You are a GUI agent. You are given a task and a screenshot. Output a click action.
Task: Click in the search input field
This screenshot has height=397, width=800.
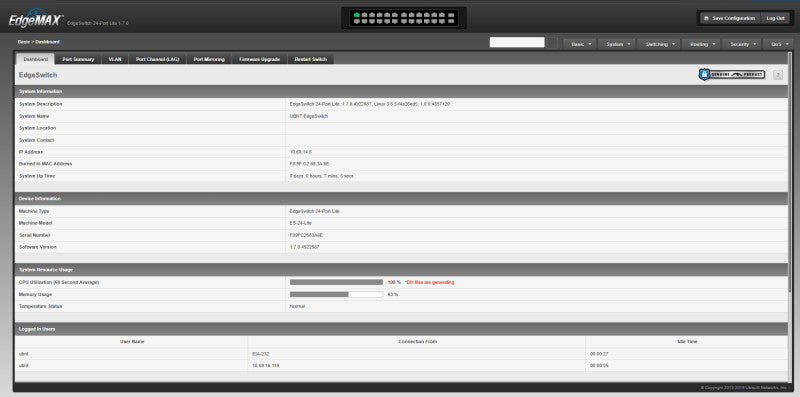coord(517,43)
